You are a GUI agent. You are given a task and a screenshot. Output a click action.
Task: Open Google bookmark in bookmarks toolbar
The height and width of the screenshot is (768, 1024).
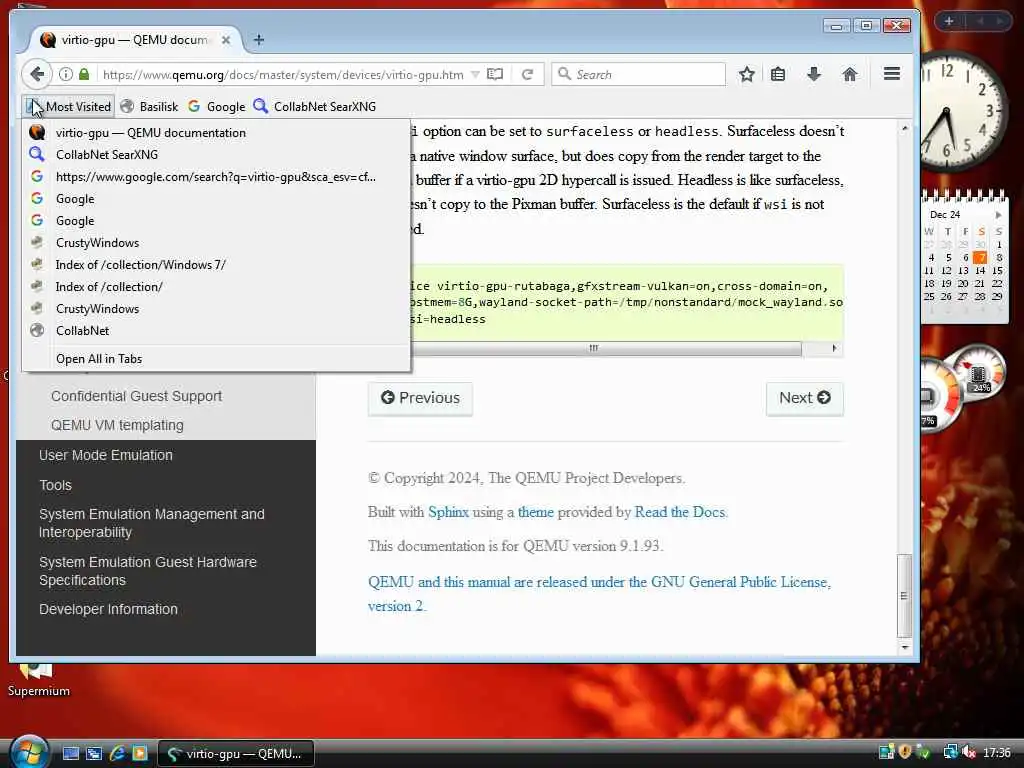click(217, 106)
